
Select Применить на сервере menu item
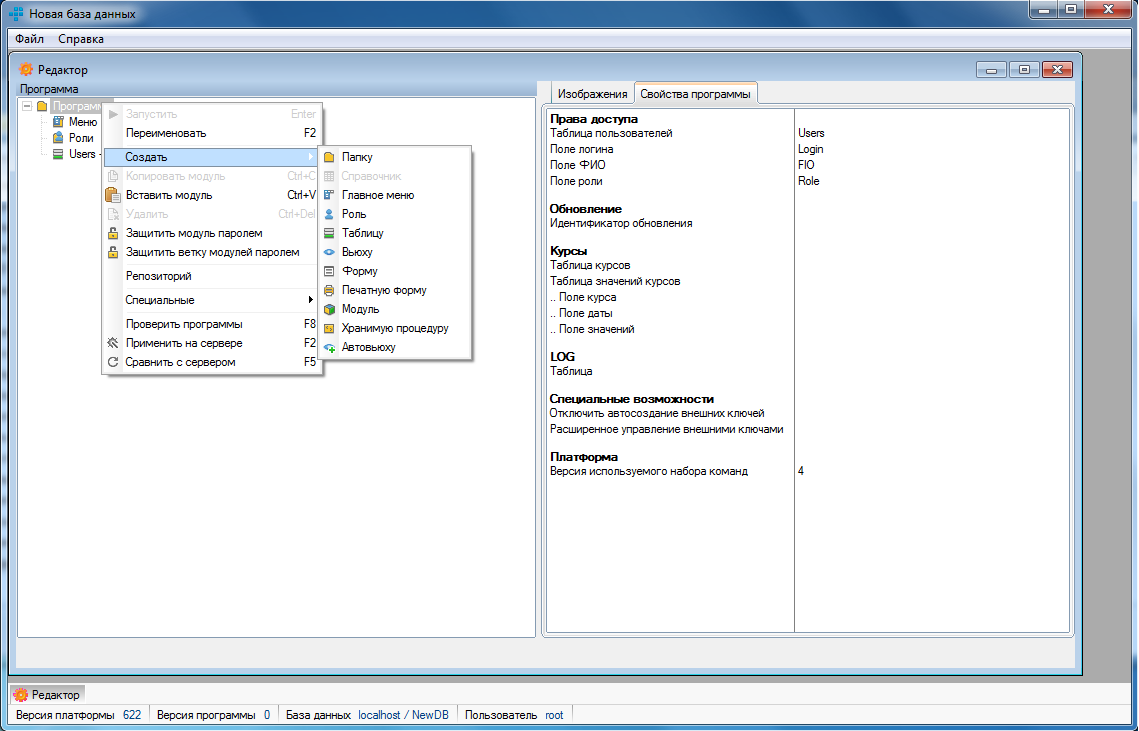[184, 343]
